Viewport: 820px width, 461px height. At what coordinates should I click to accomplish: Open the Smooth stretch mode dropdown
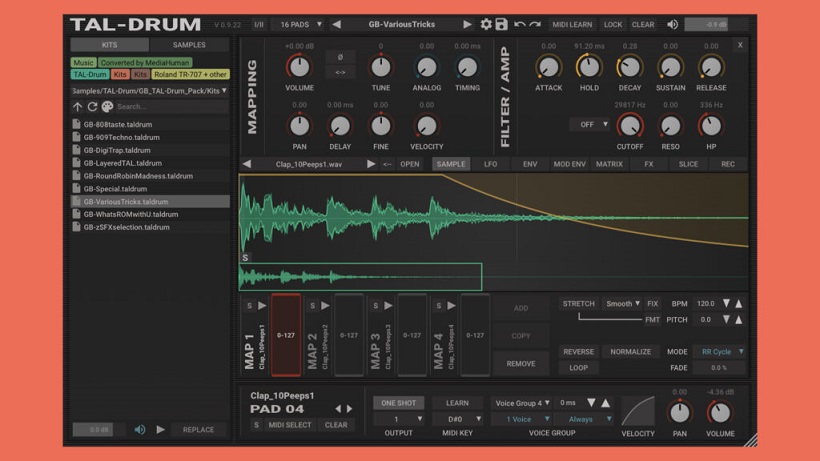622,304
